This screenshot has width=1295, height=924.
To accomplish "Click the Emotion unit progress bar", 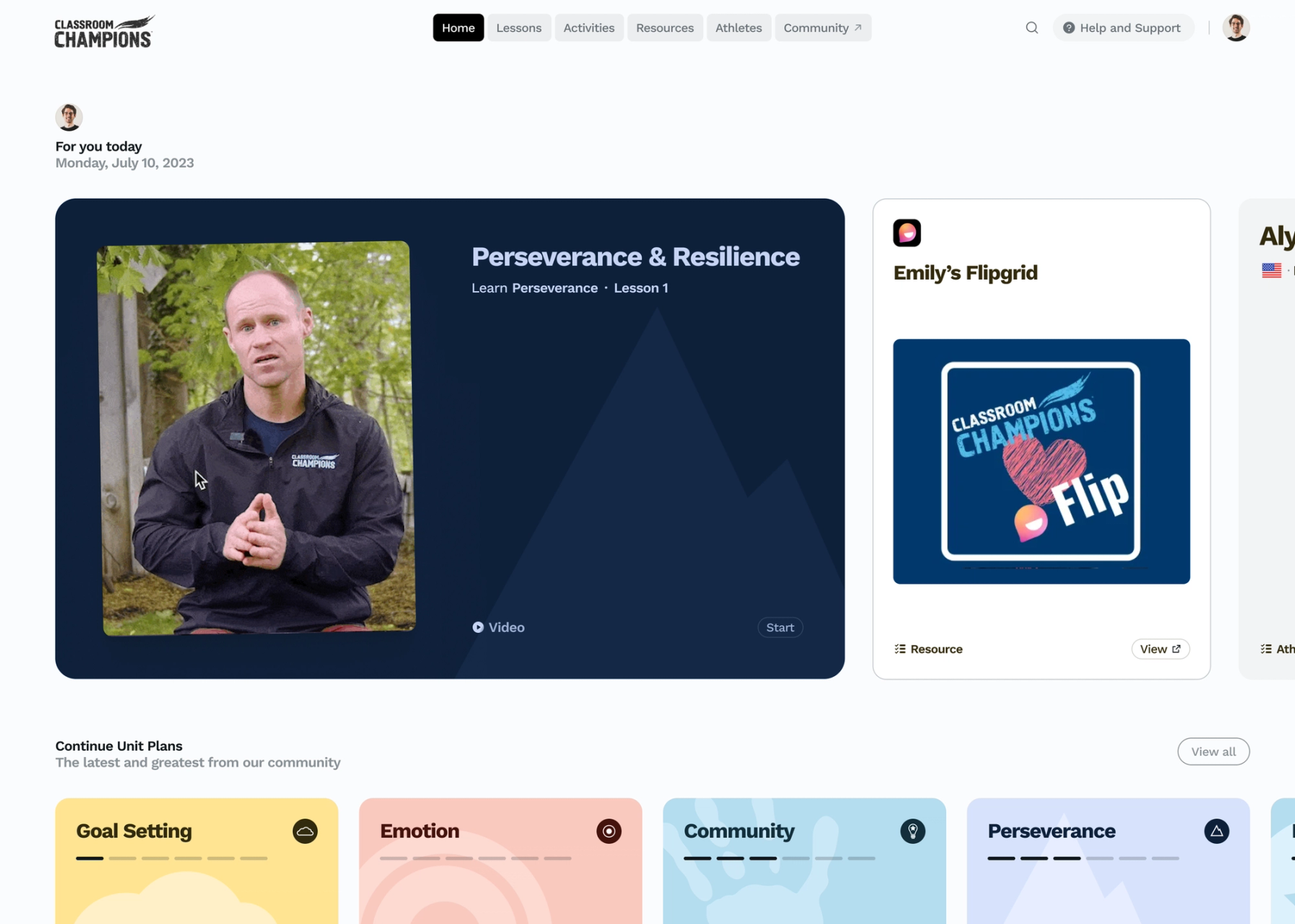I will tap(476, 858).
